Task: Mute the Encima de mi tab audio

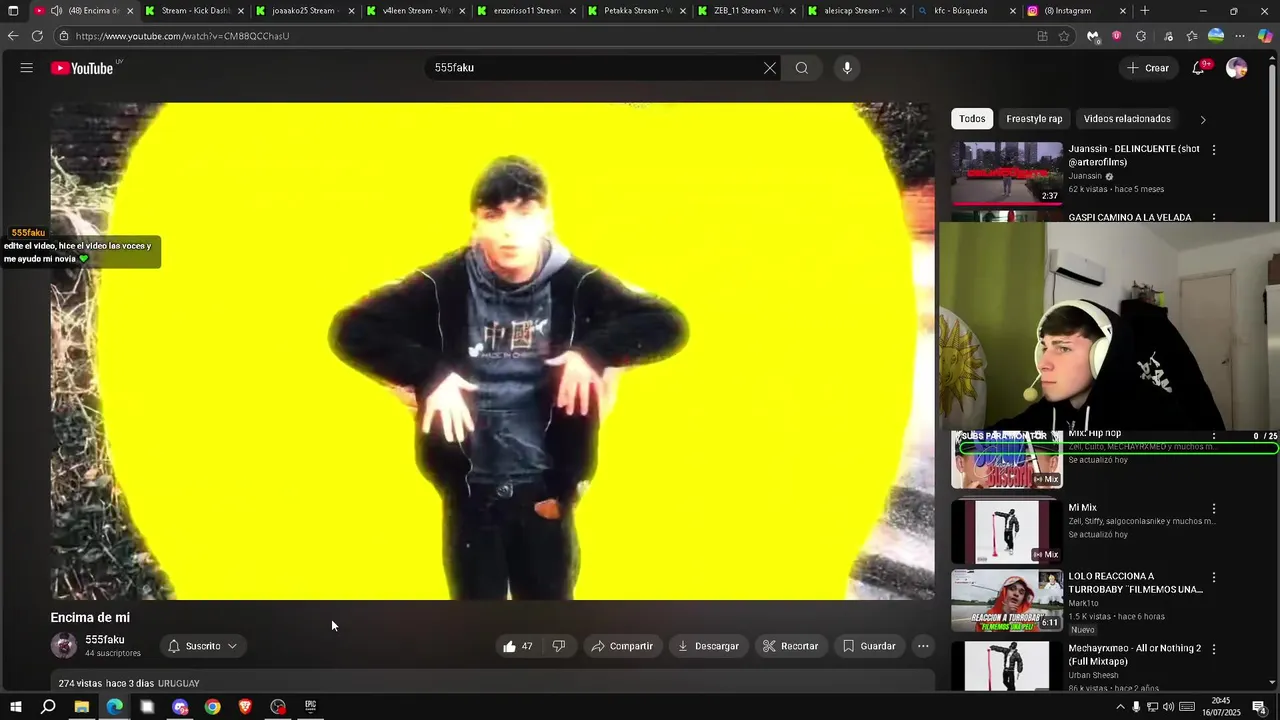Action: click(57, 11)
